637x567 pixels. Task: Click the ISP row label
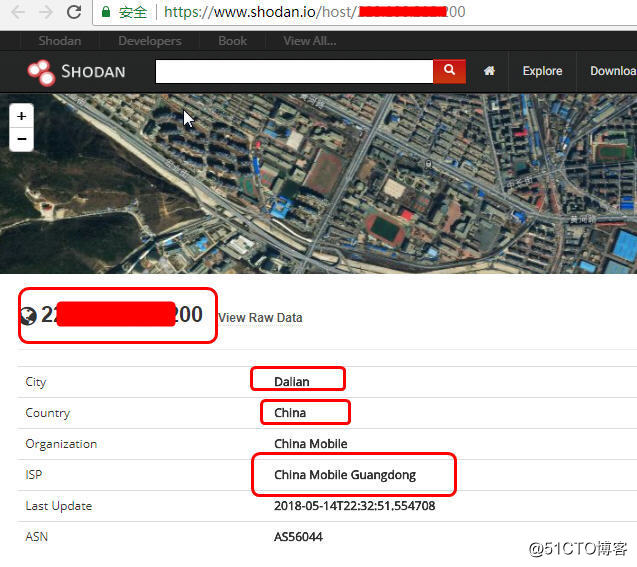[33, 475]
